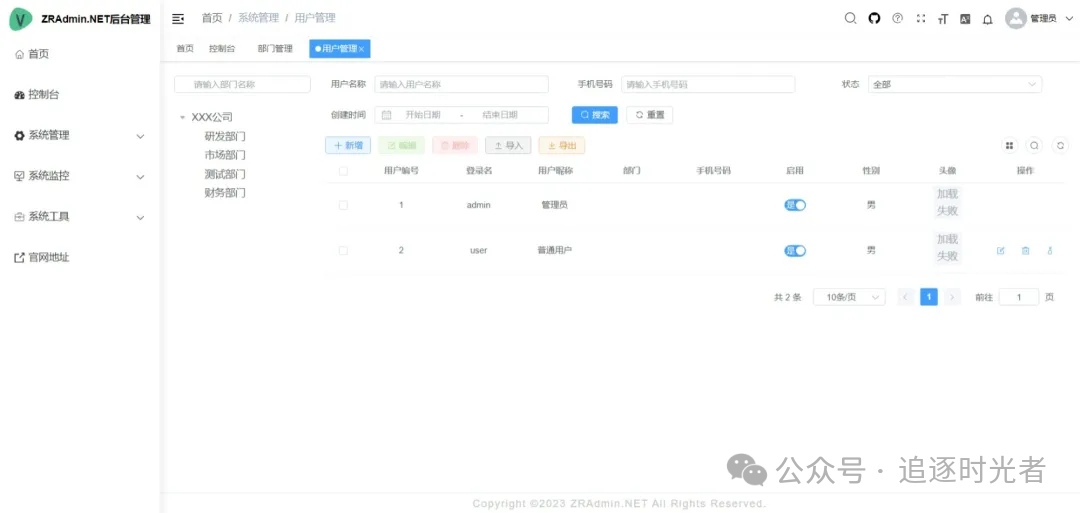Open the 状态 dropdown showing 全部
Screen dimensions: 1080x513
(955, 85)
